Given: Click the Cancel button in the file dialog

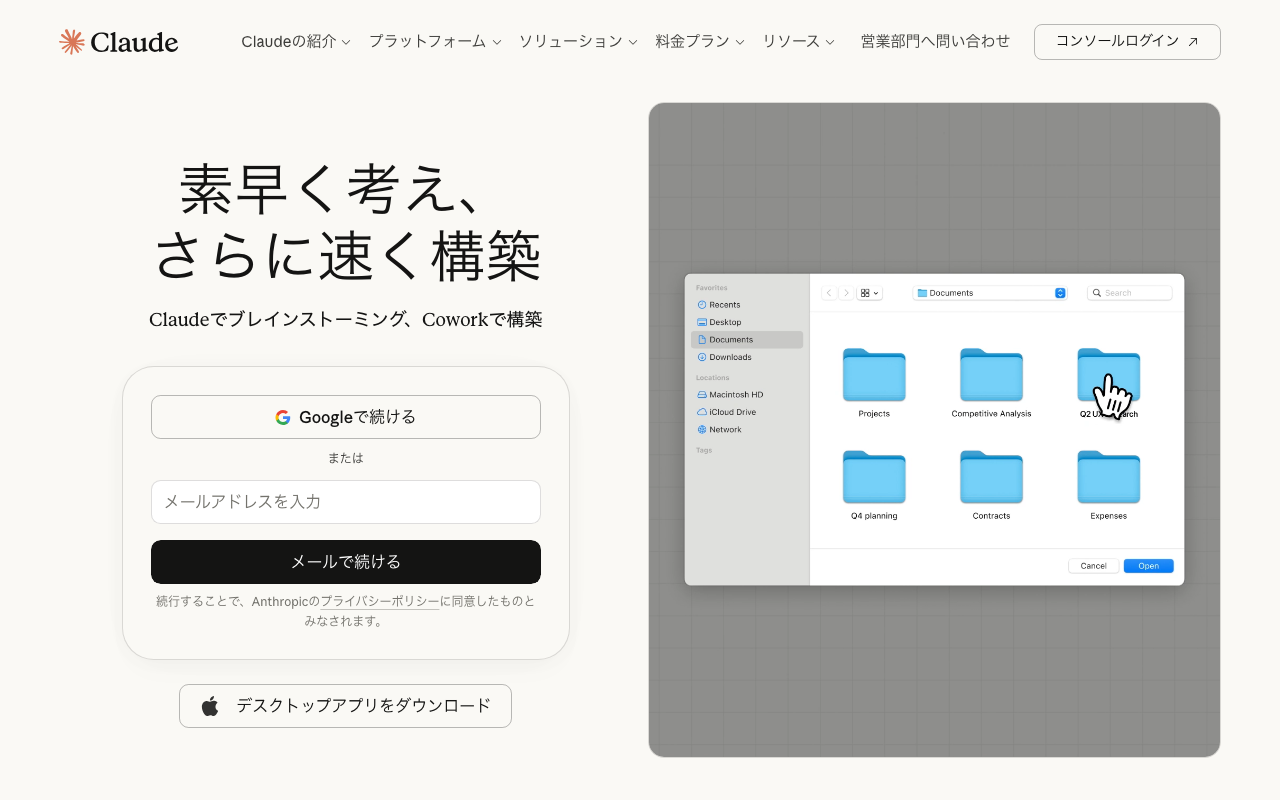Looking at the screenshot, I should [x=1093, y=566].
